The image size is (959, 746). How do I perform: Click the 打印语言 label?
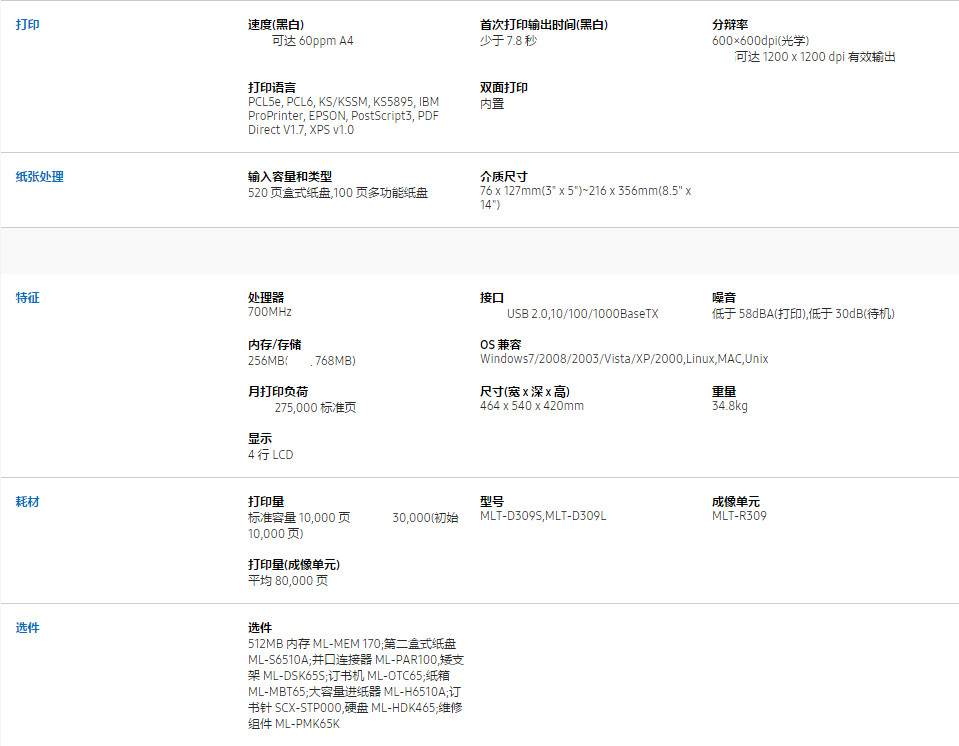(x=272, y=87)
